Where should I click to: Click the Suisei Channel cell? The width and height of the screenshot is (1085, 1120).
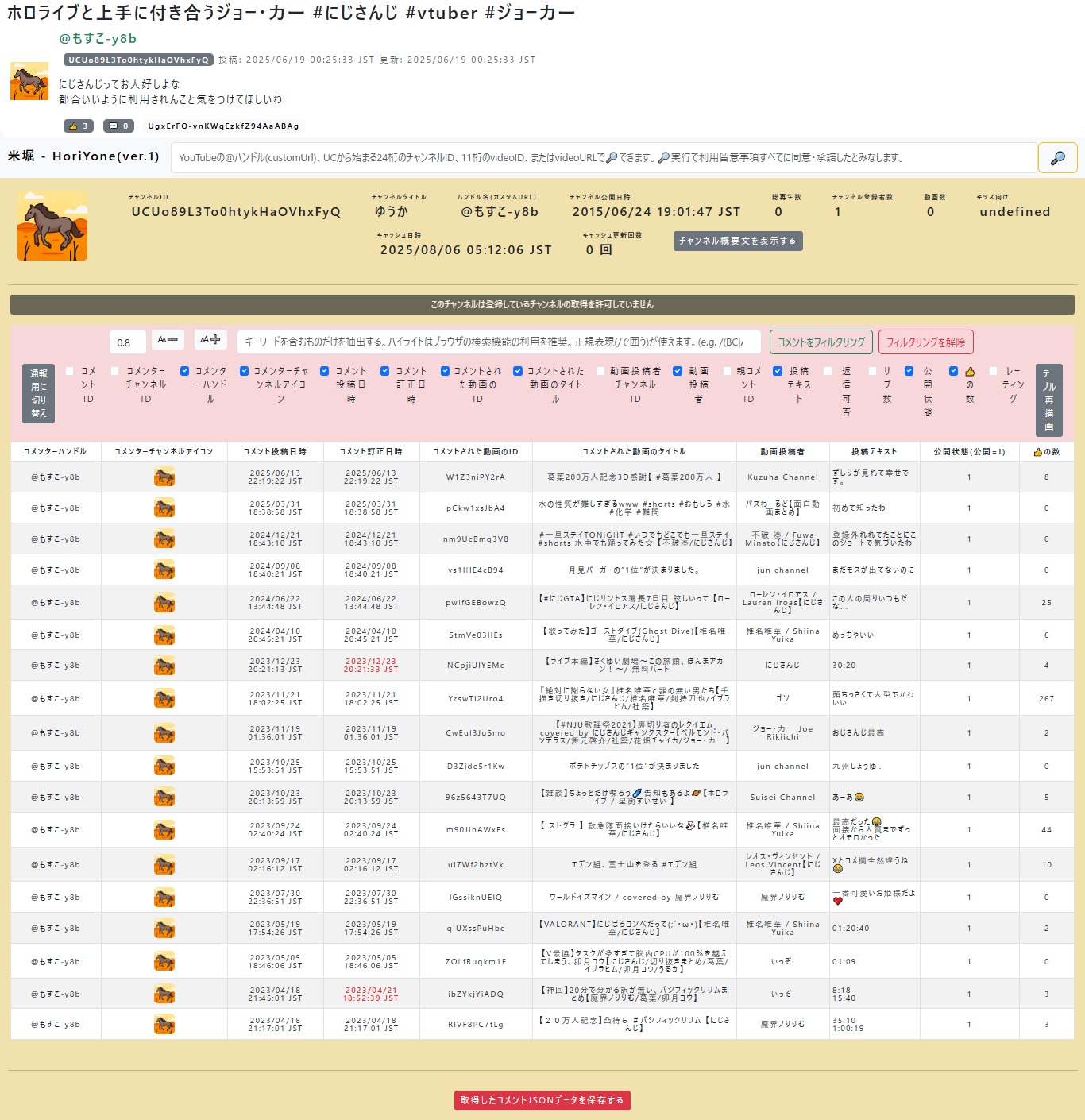[782, 797]
